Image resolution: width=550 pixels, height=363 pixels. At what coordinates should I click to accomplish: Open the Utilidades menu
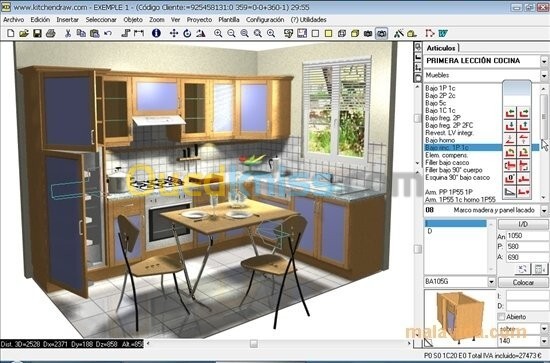[308, 20]
